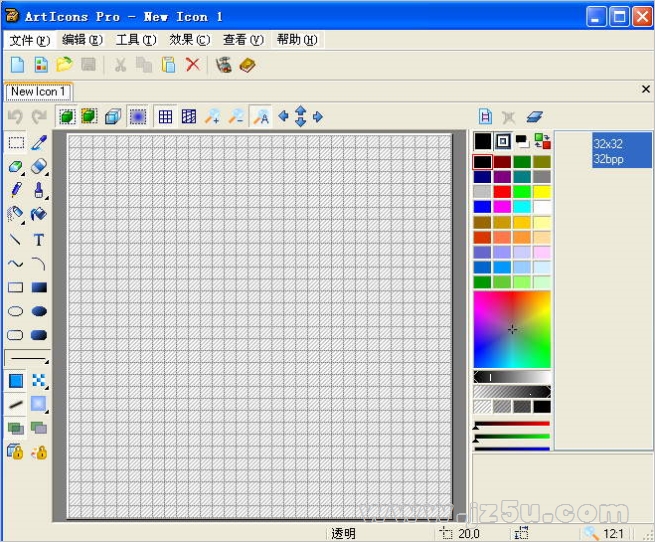Toggle the dithered checker pattern mode

pyautogui.click(x=39, y=380)
